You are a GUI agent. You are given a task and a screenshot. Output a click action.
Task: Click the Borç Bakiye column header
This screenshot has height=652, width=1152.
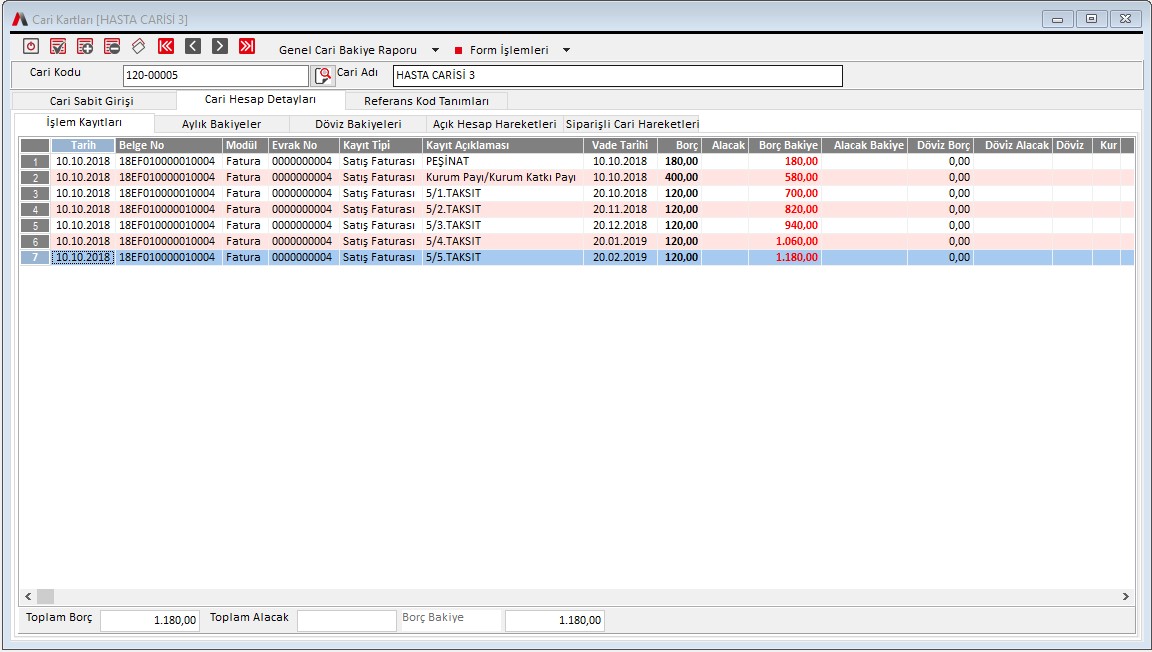[x=785, y=146]
